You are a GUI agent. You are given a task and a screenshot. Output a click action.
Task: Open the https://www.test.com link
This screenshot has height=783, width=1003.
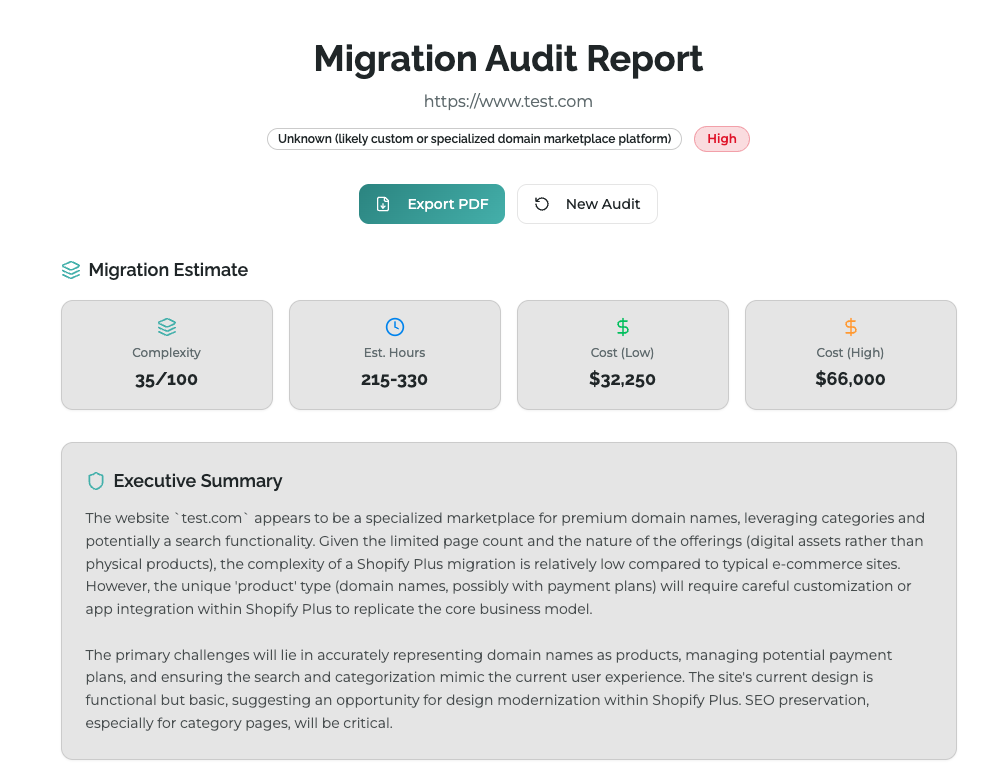(508, 101)
